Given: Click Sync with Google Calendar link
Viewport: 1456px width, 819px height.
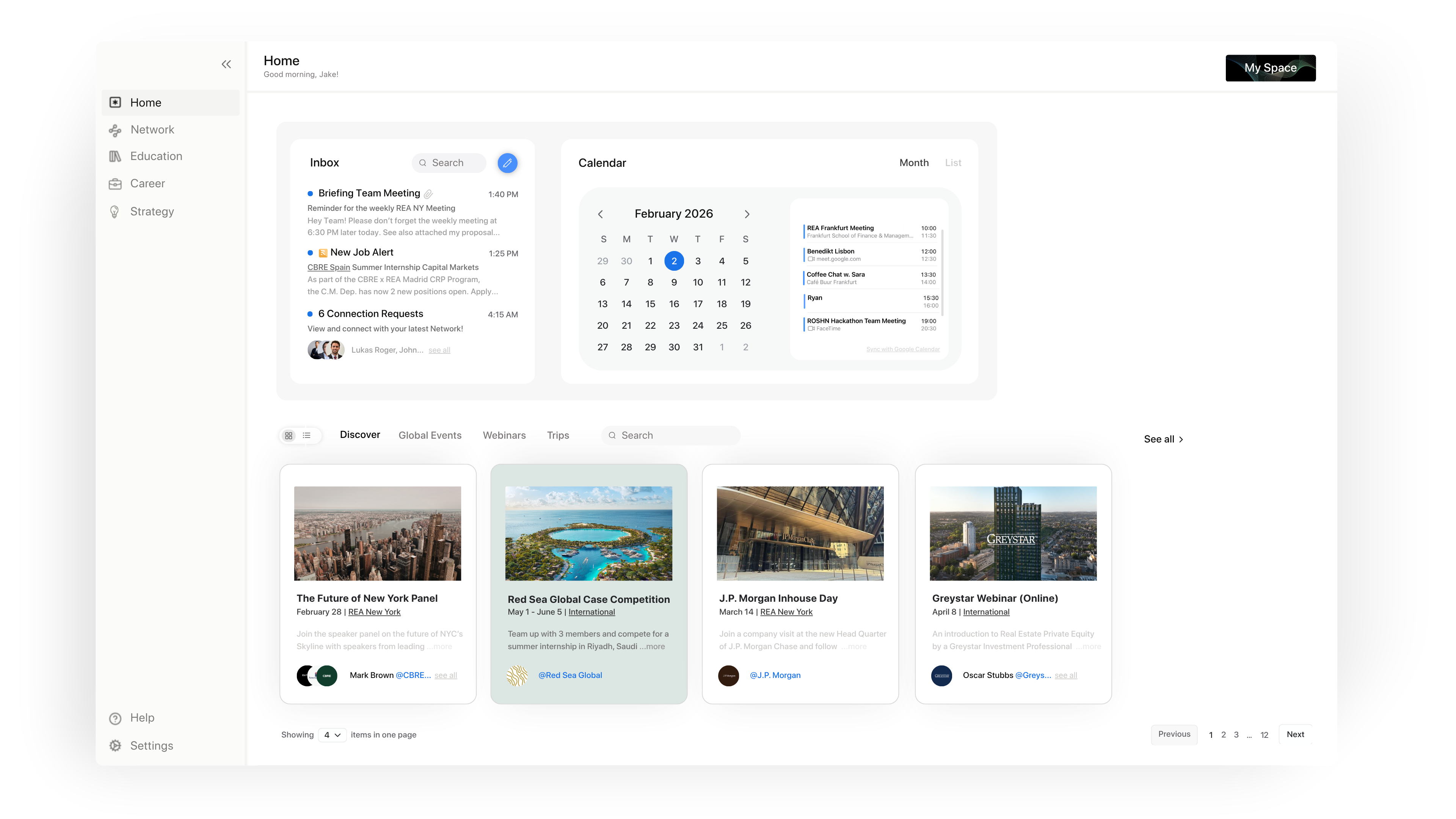Looking at the screenshot, I should [x=903, y=349].
